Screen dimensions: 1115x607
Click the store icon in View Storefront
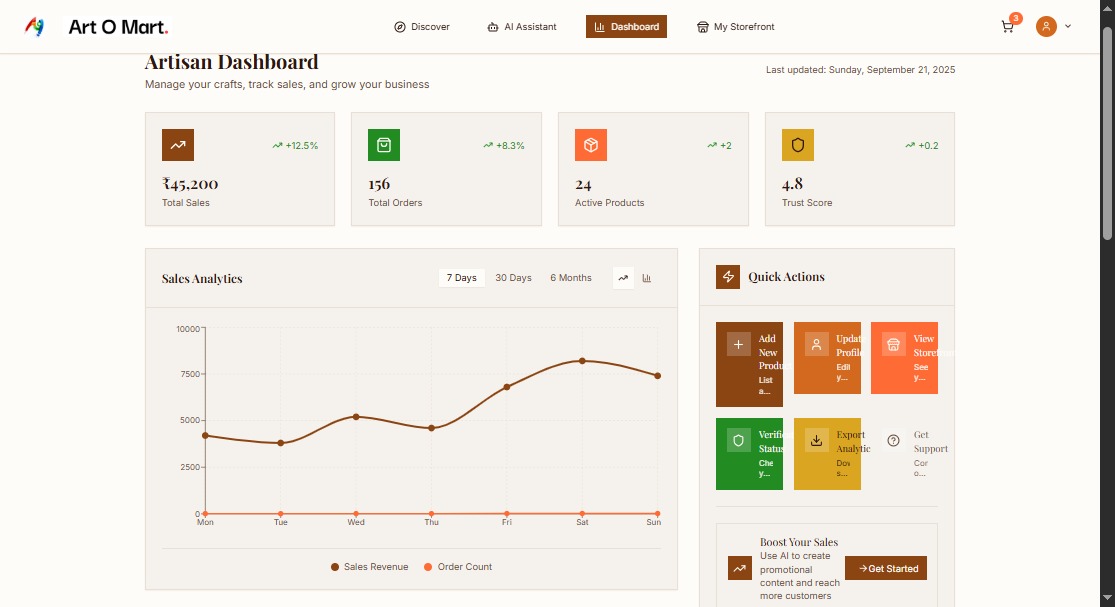coord(893,345)
